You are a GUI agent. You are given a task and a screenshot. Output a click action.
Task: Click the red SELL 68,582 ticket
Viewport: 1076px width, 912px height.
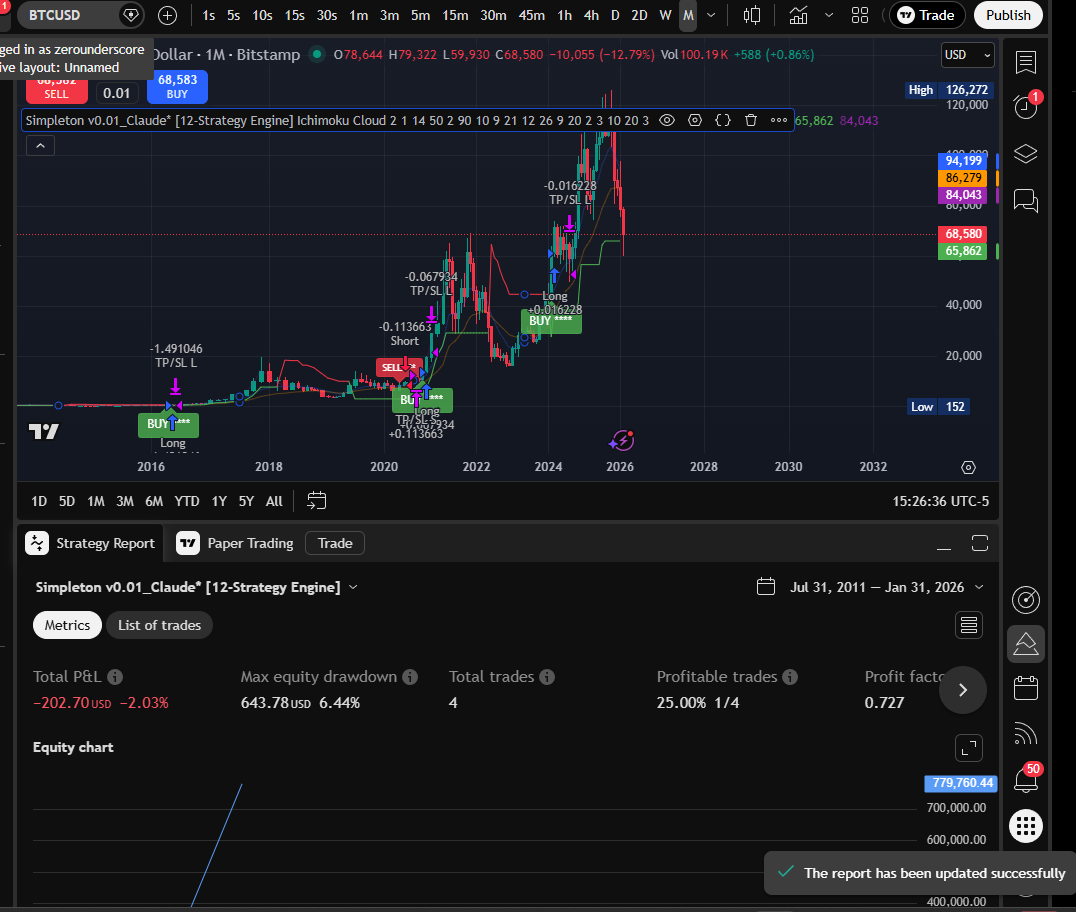tap(56, 91)
